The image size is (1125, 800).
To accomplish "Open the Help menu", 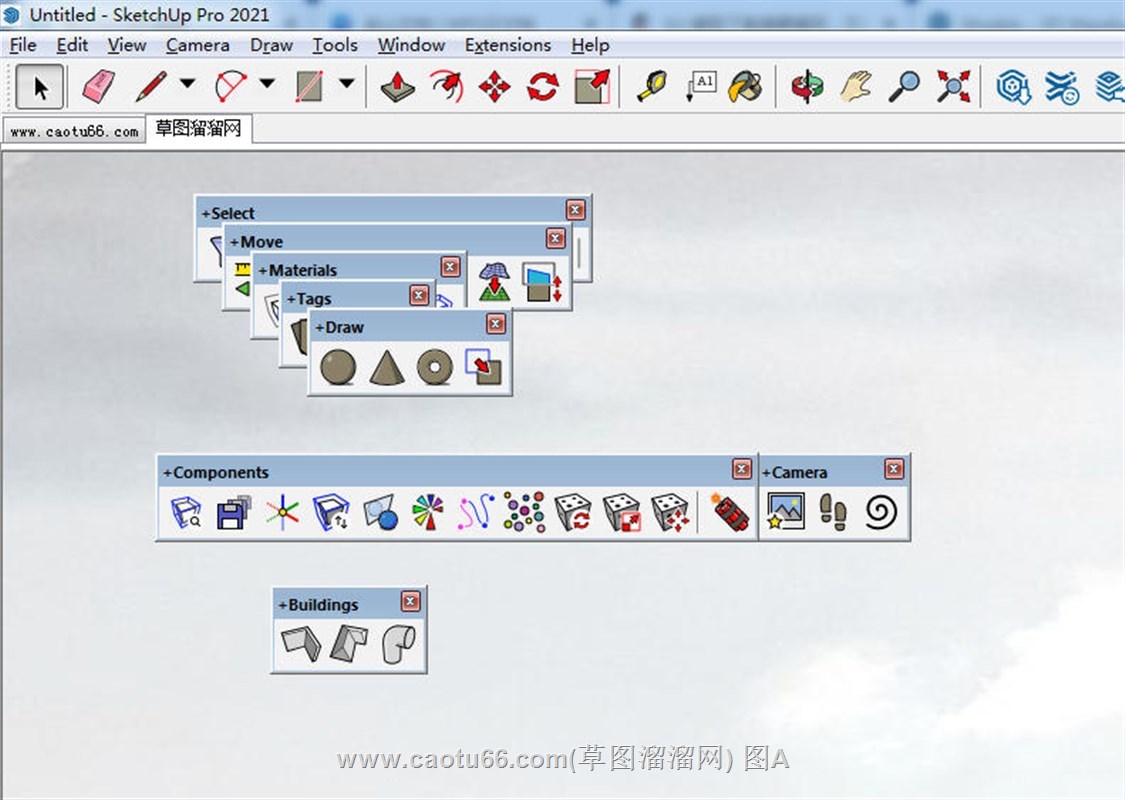I will click(x=590, y=45).
